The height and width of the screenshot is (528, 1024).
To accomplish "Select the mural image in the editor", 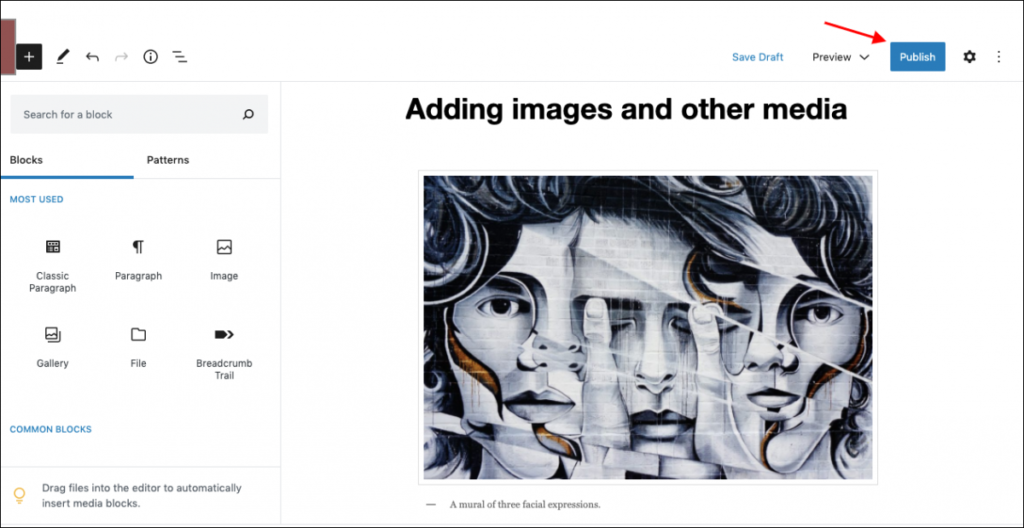I will pyautogui.click(x=648, y=327).
